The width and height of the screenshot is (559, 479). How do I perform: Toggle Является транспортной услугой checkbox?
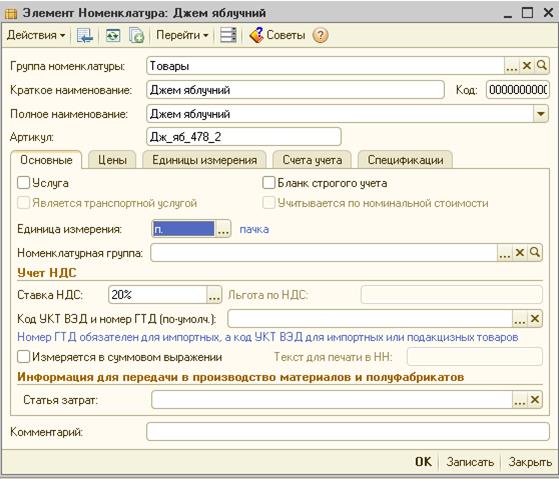(24, 203)
